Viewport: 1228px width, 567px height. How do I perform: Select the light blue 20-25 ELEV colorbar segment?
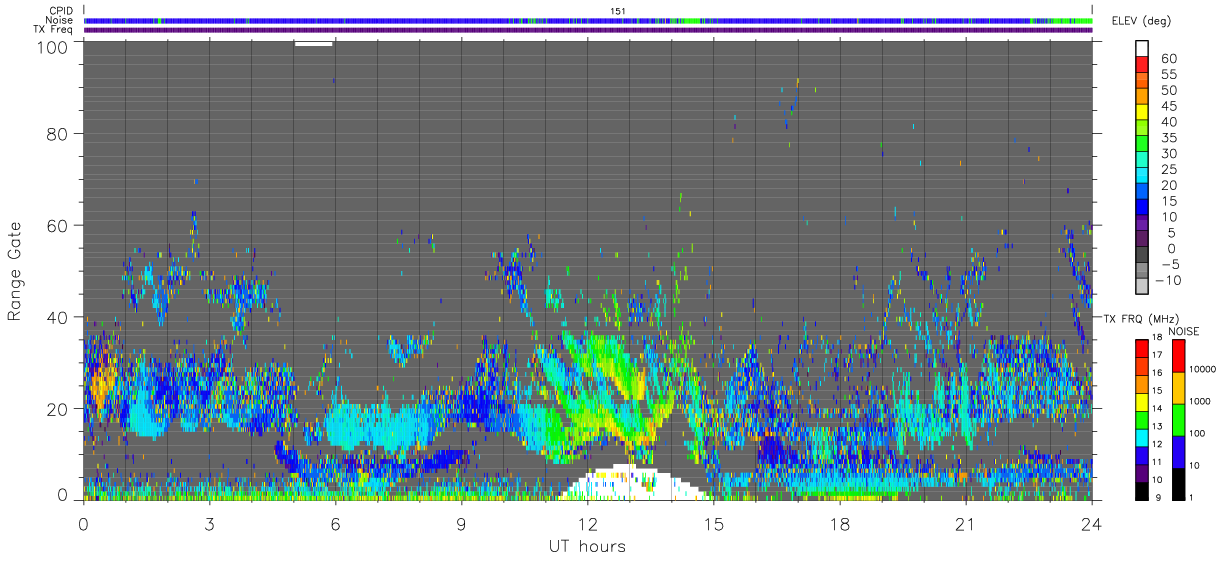[x=1142, y=176]
